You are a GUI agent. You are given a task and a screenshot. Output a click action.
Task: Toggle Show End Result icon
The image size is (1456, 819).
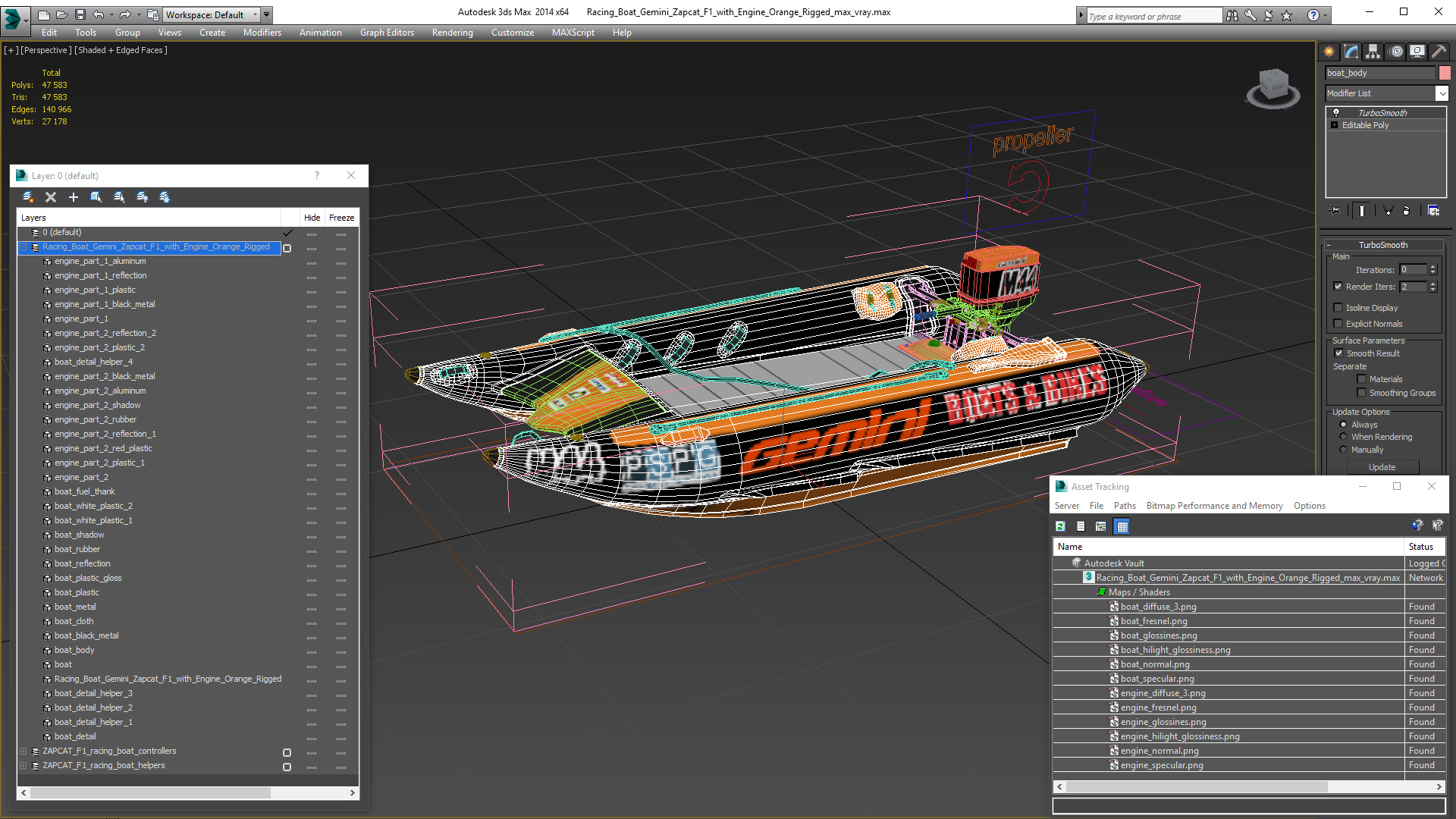point(1362,211)
